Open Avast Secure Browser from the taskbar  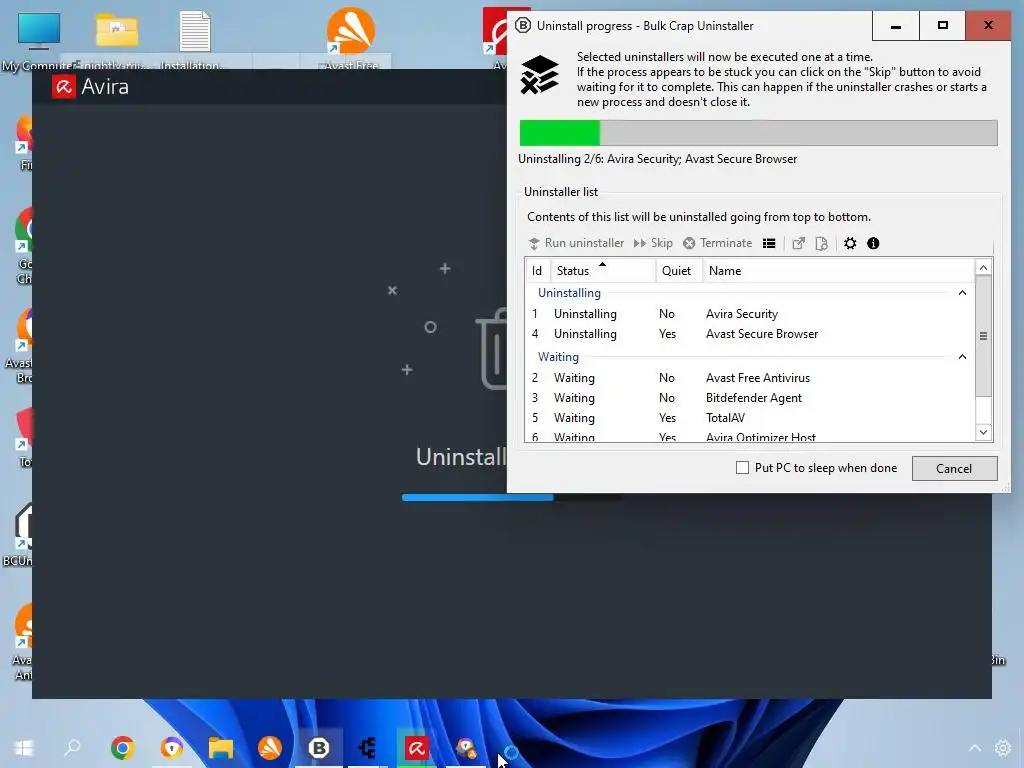pyautogui.click(x=172, y=748)
